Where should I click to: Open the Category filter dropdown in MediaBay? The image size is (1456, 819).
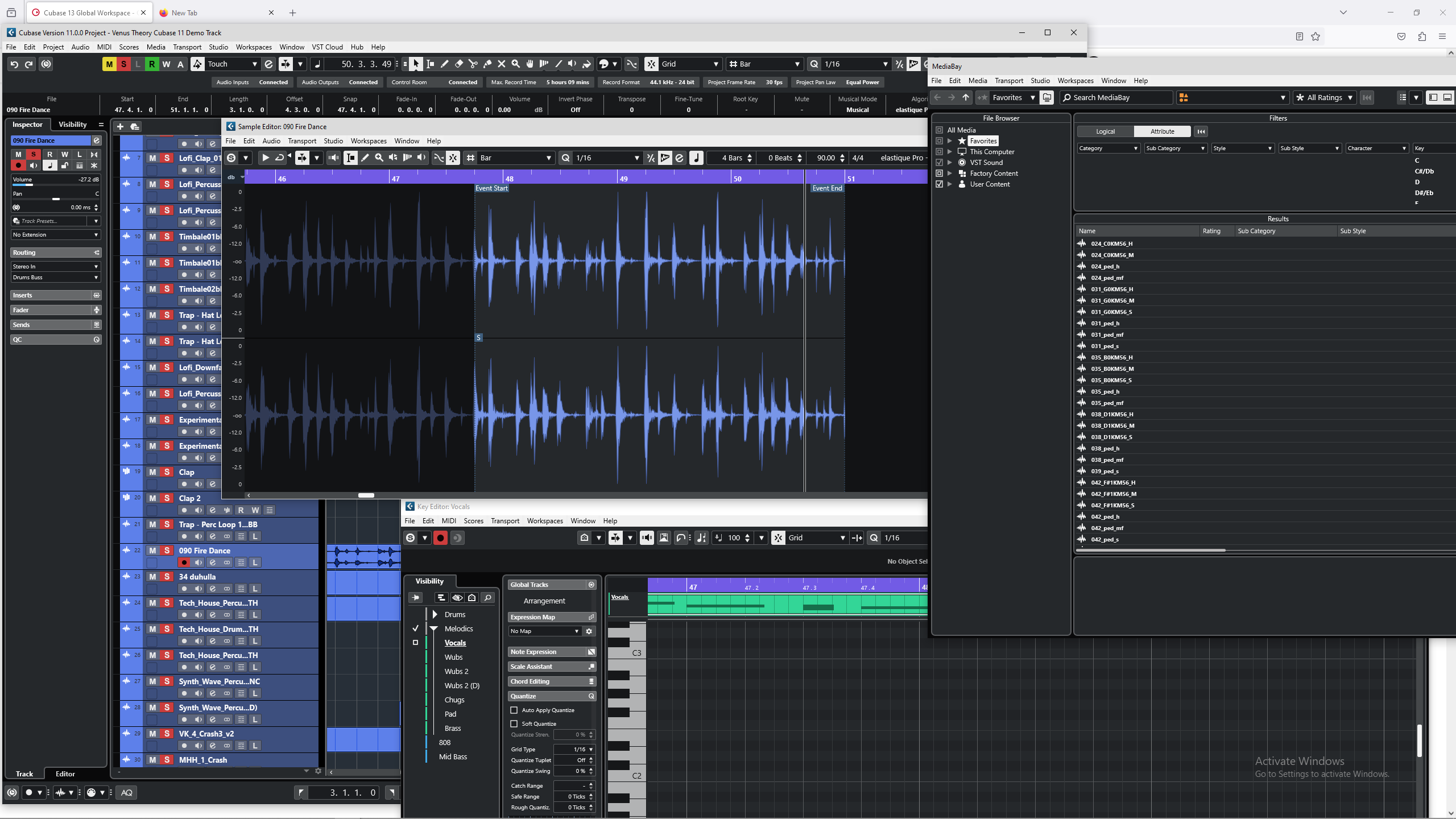point(1108,148)
